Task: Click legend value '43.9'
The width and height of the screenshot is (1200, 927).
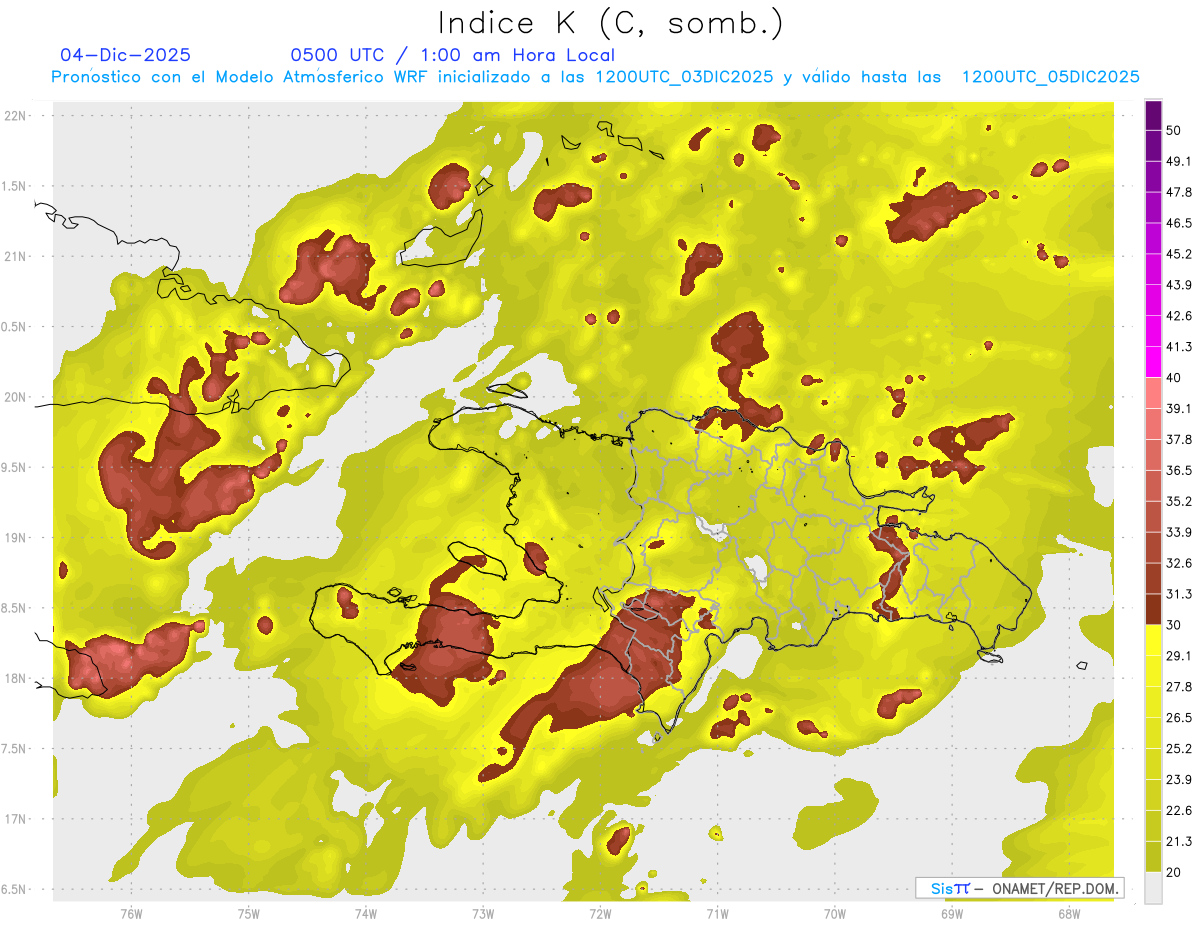Action: 1178,285
